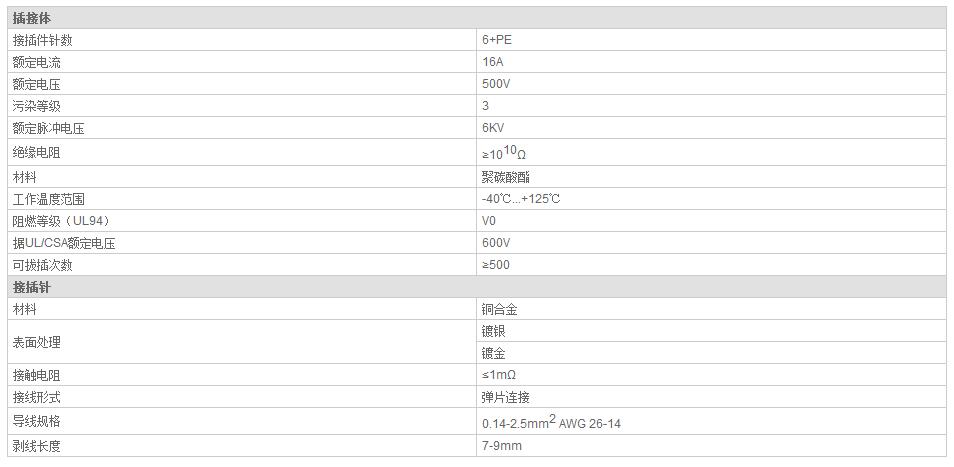This screenshot has height=467, width=954.
Task: Click the 绝缘电阻 row label
Action: click(x=36, y=152)
